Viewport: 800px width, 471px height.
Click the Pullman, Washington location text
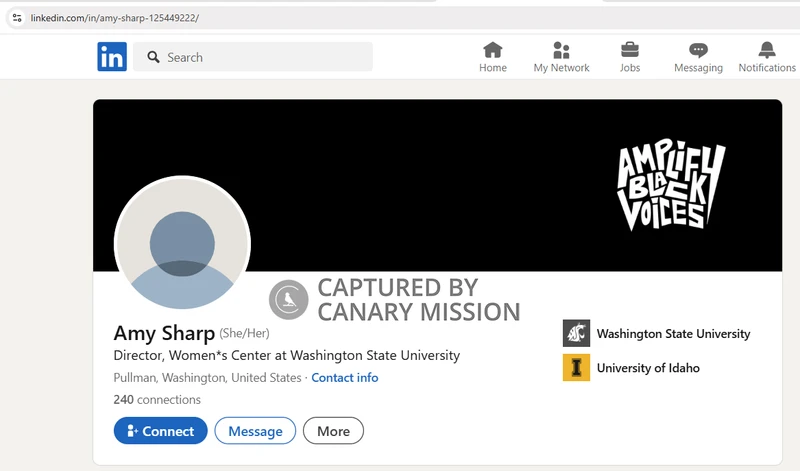tap(207, 378)
